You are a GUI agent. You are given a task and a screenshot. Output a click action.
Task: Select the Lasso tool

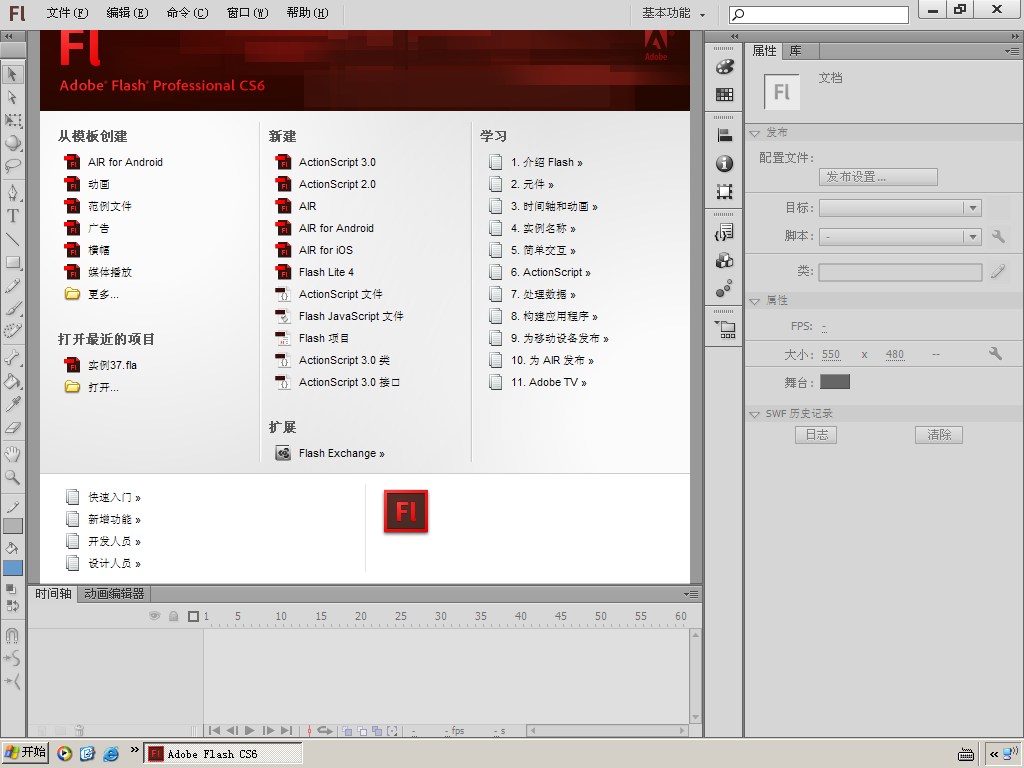12,166
